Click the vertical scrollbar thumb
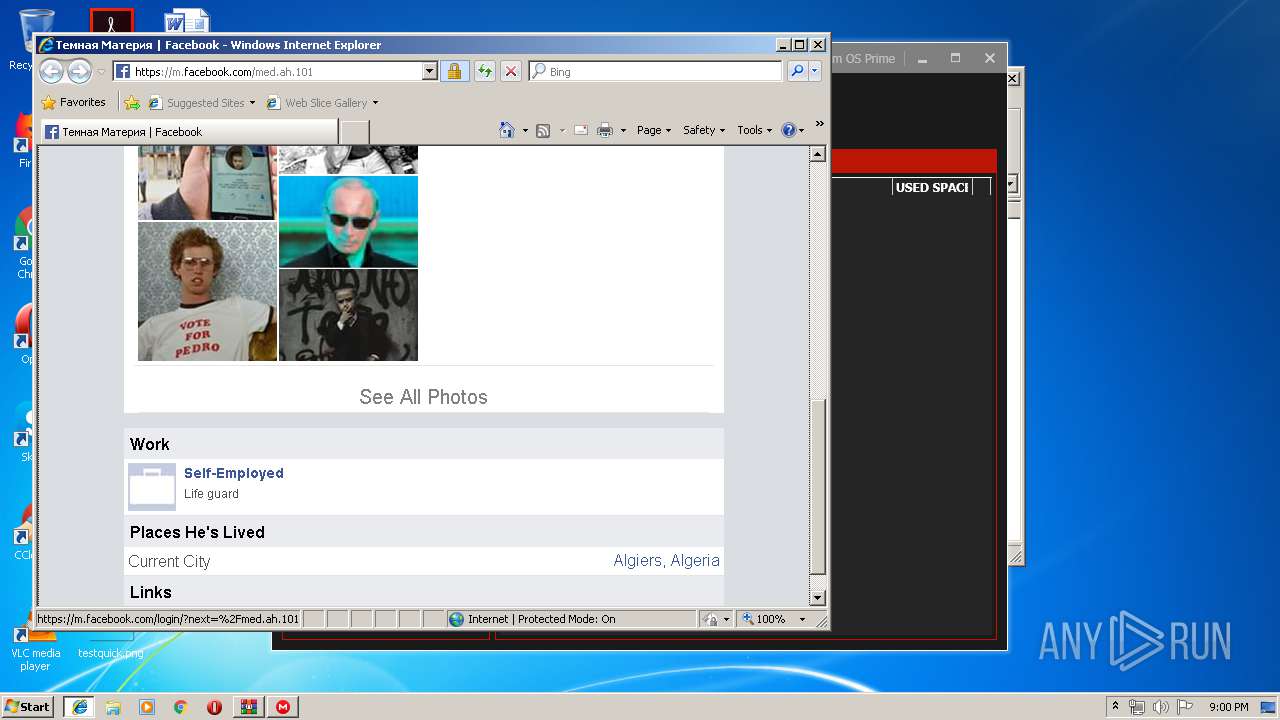Screen dimensions: 1280x720 [x=817, y=487]
